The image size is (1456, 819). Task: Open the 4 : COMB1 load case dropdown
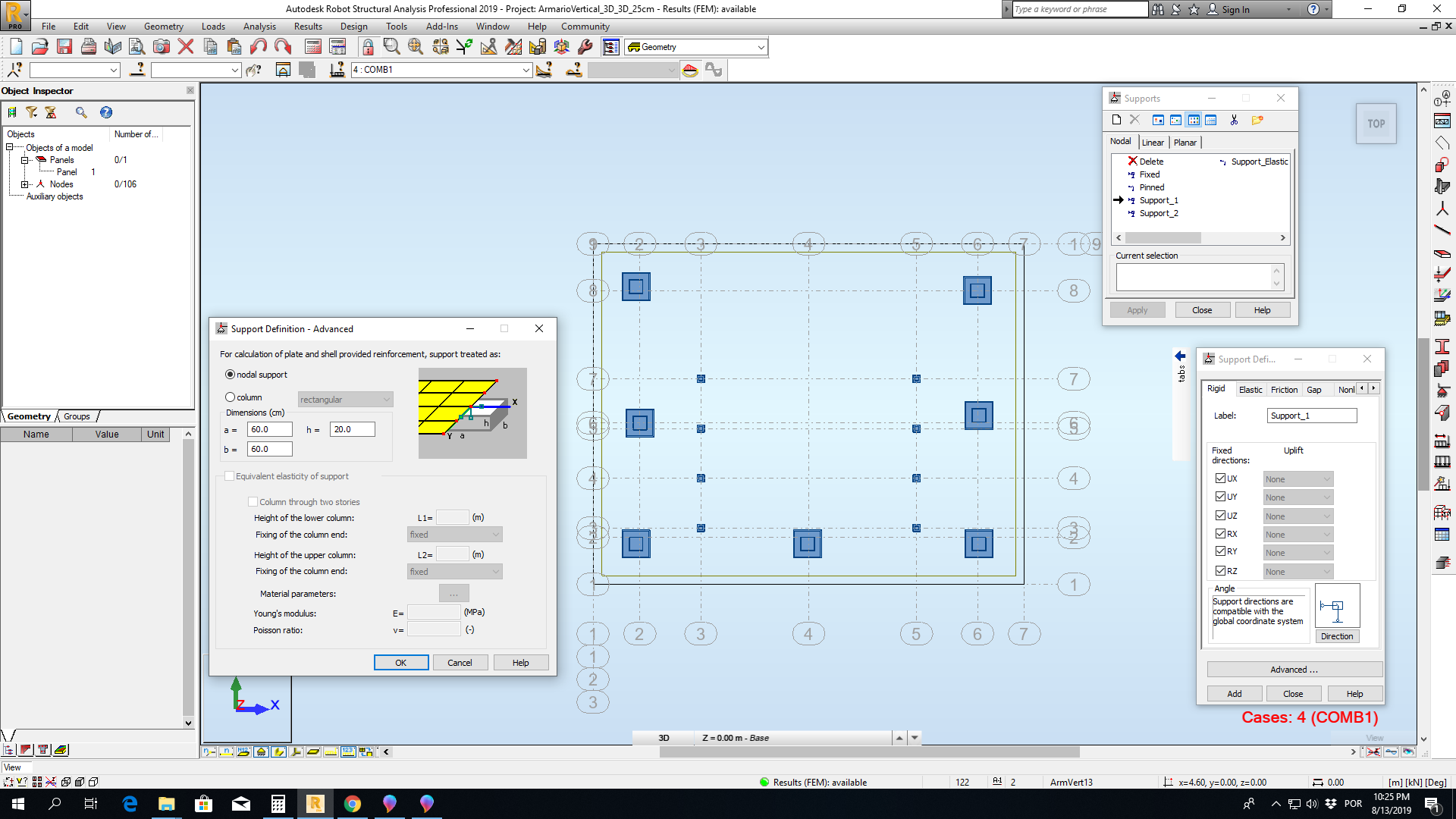coord(526,70)
